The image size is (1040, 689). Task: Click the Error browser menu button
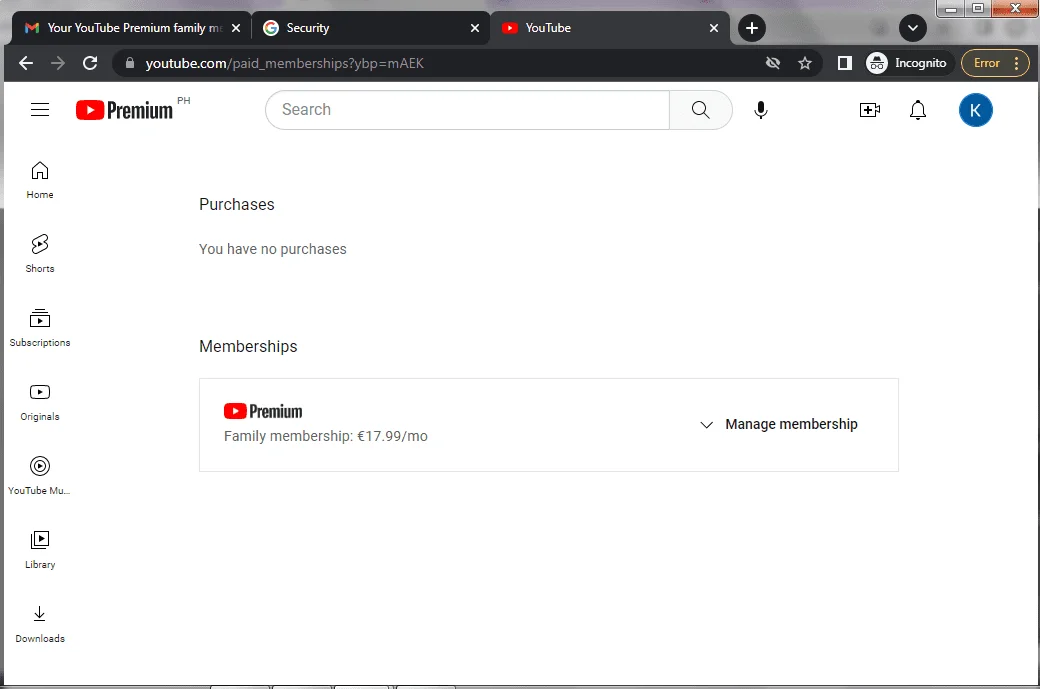(x=995, y=63)
